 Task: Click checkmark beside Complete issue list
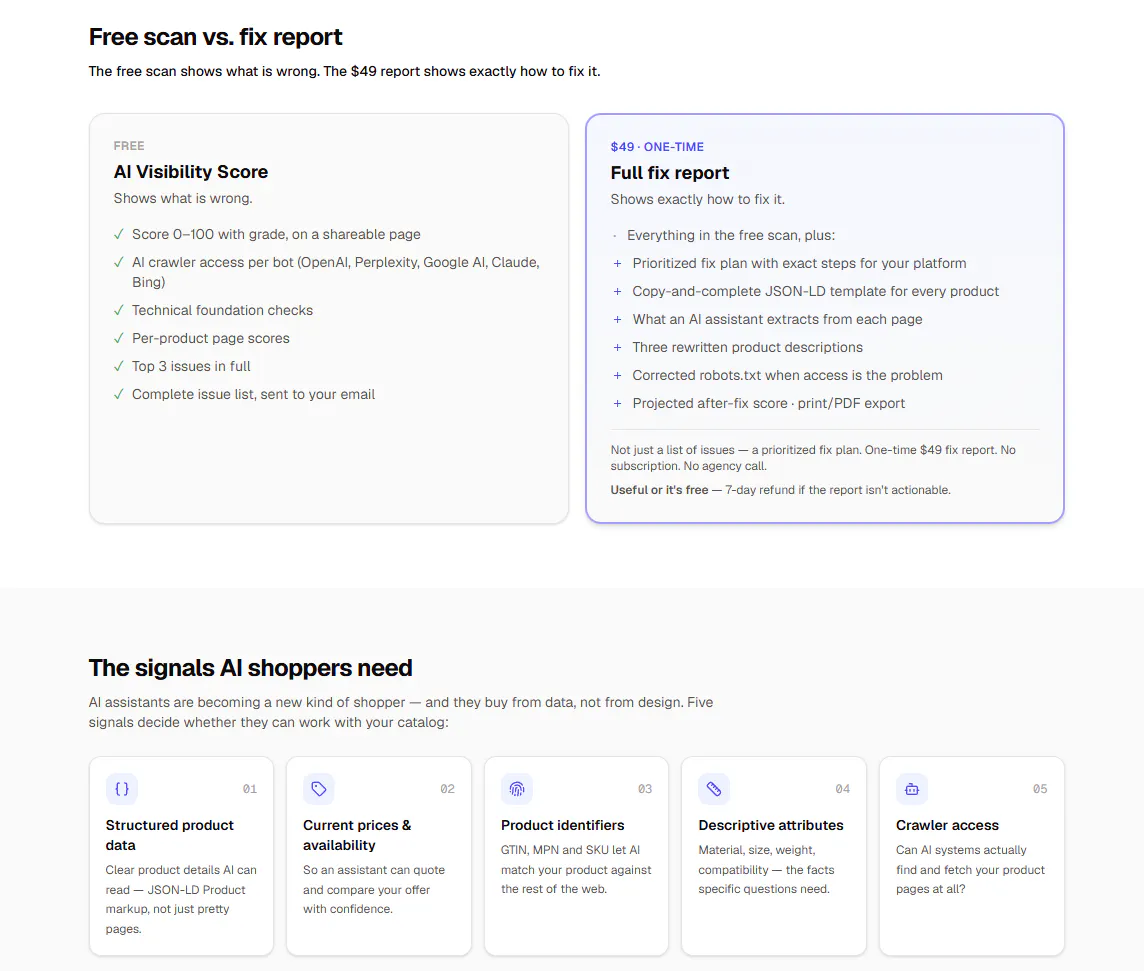point(119,394)
